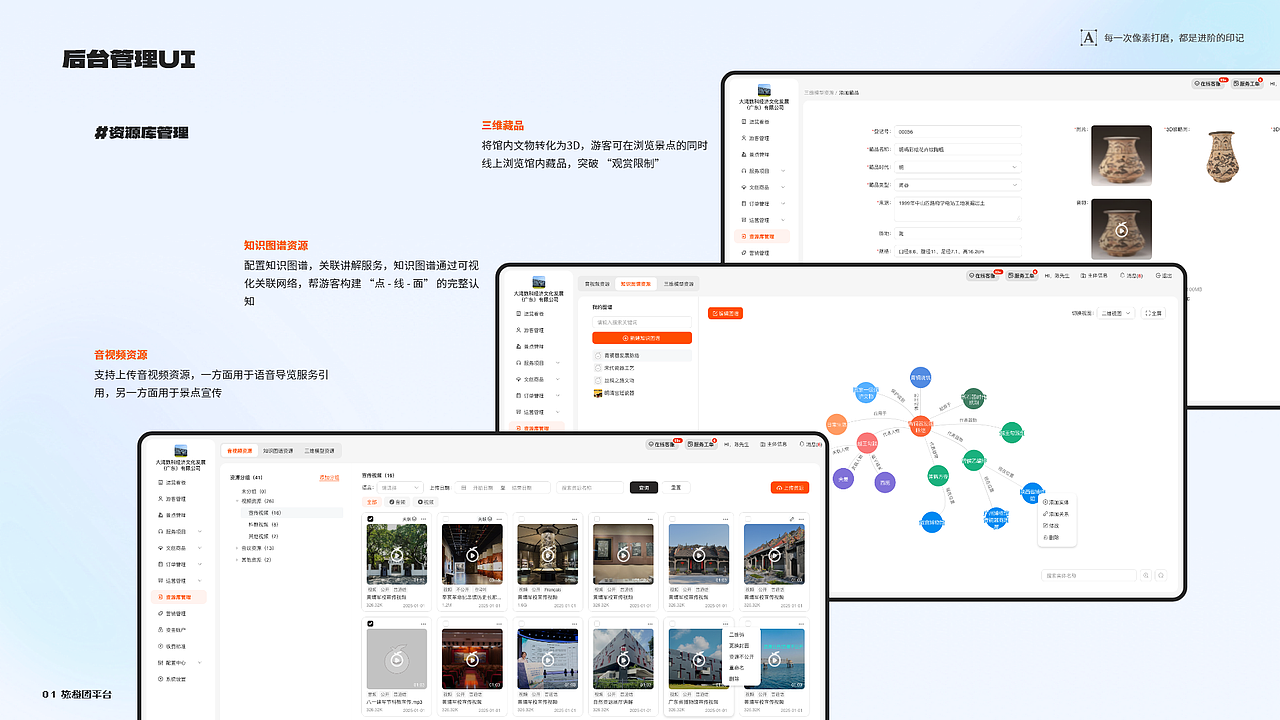The height and width of the screenshot is (720, 1280).
Task: Open 服务工单 in 3D collection window header
Action: pyautogui.click(x=1247, y=83)
